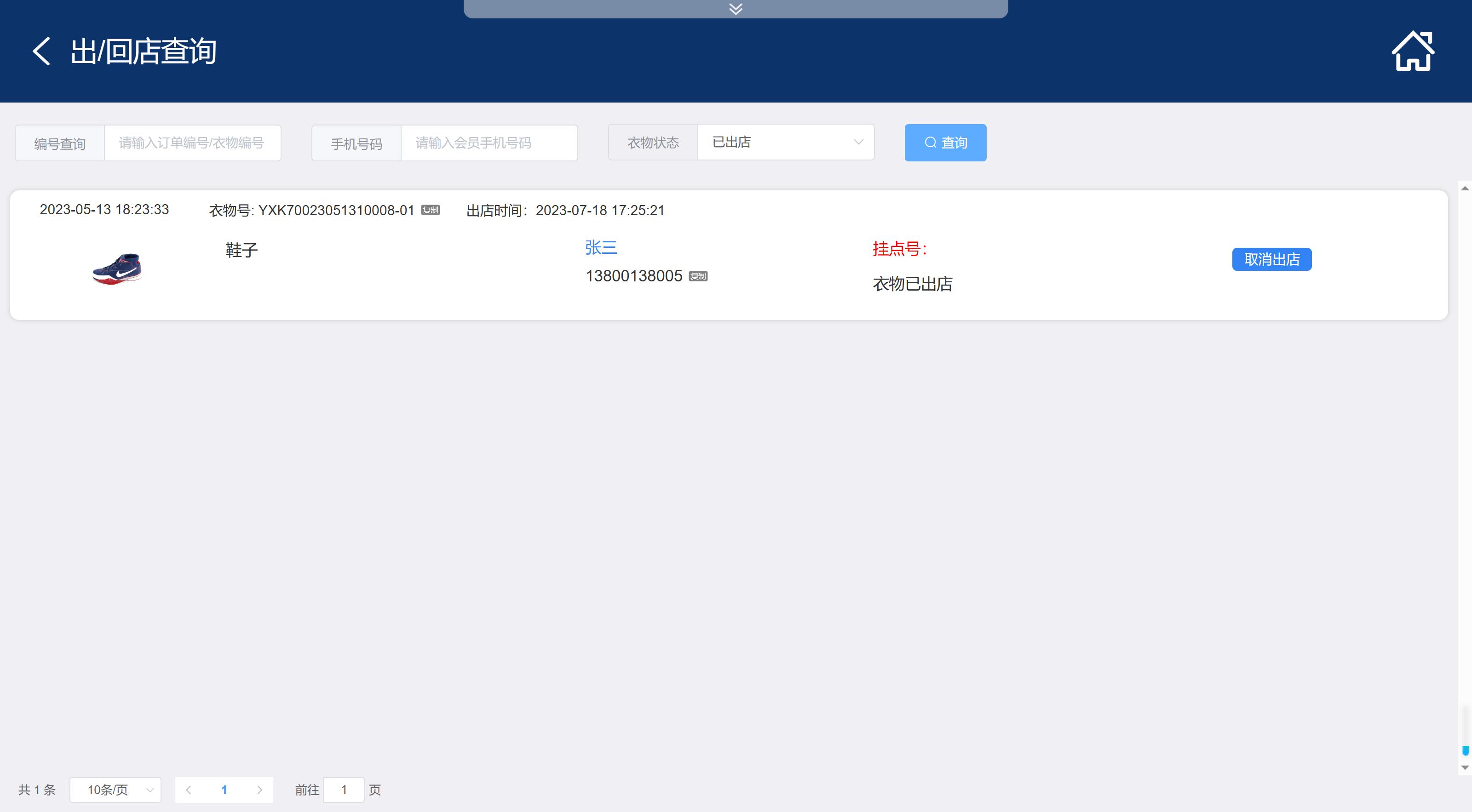
Task: Go to the home page icon
Action: pyautogui.click(x=1412, y=51)
